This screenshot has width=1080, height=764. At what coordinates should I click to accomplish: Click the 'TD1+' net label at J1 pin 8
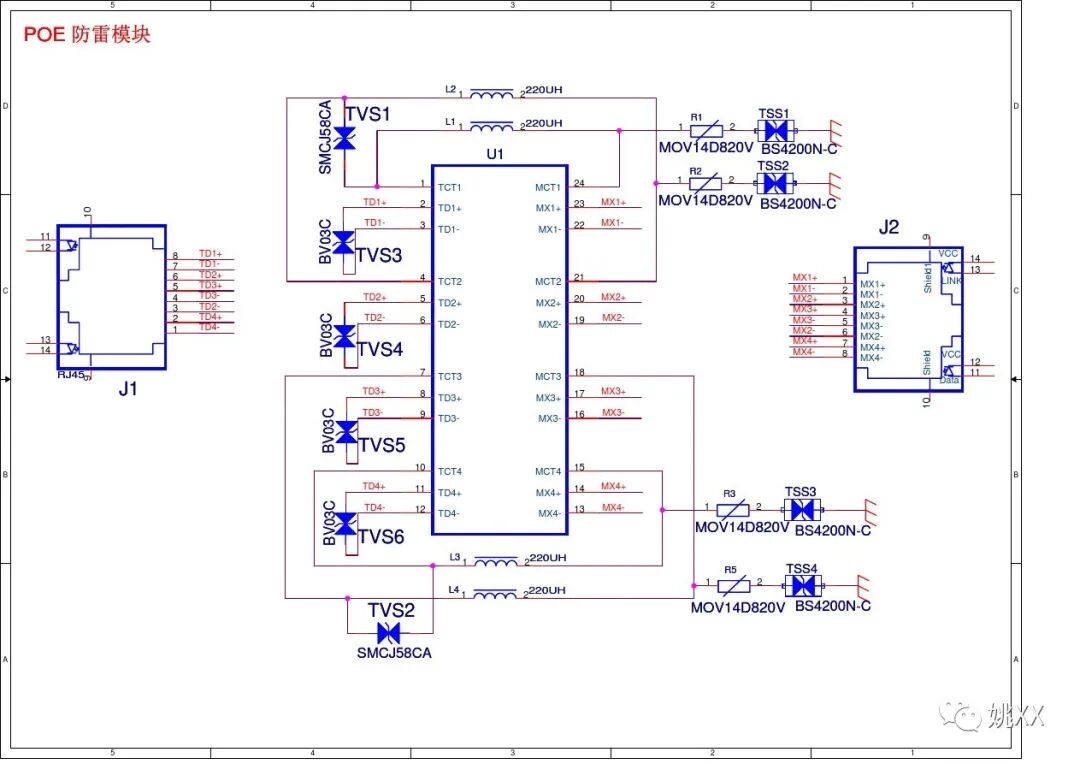click(211, 254)
